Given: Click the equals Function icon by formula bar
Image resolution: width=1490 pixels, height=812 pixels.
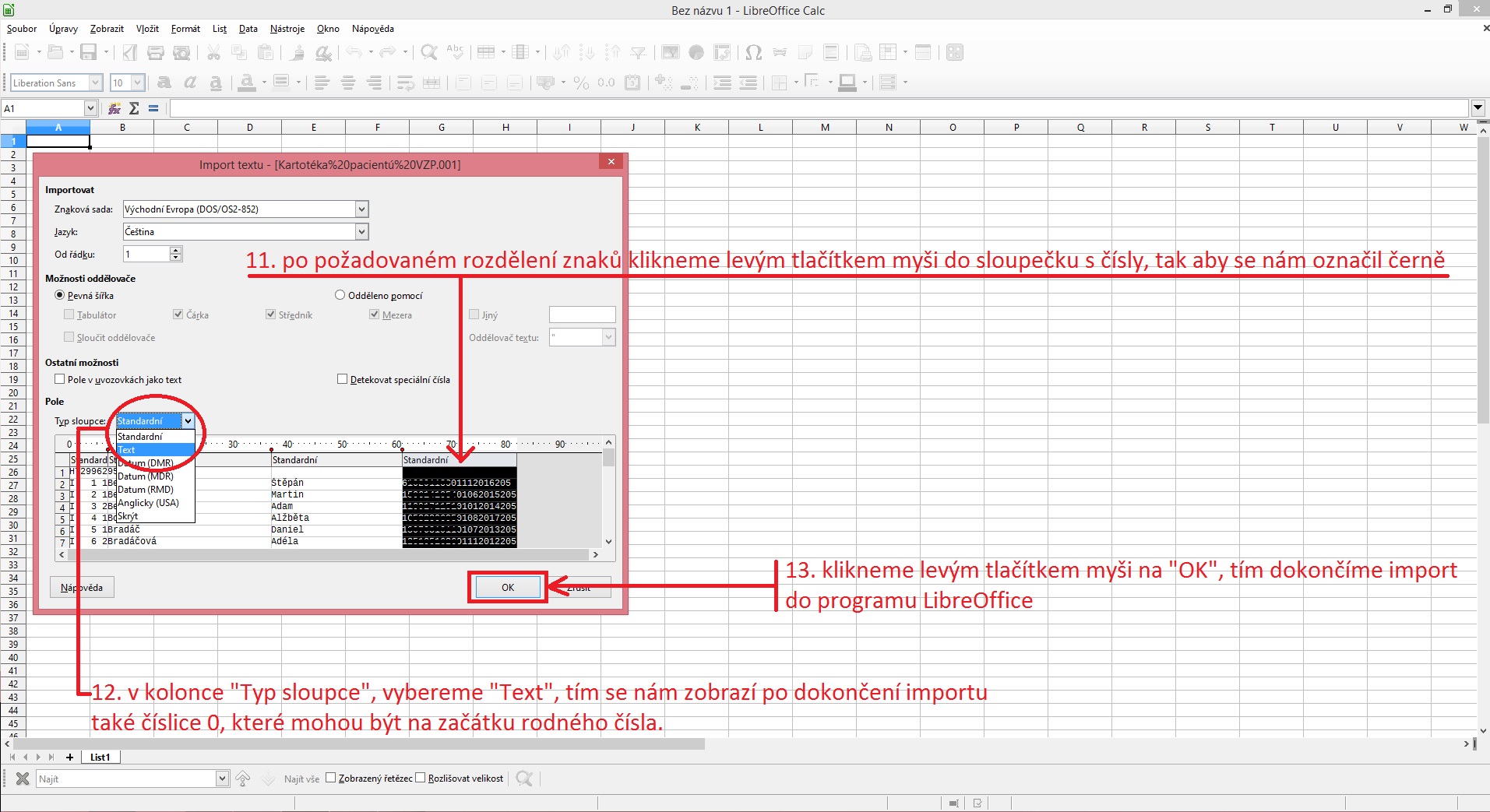Looking at the screenshot, I should [153, 108].
